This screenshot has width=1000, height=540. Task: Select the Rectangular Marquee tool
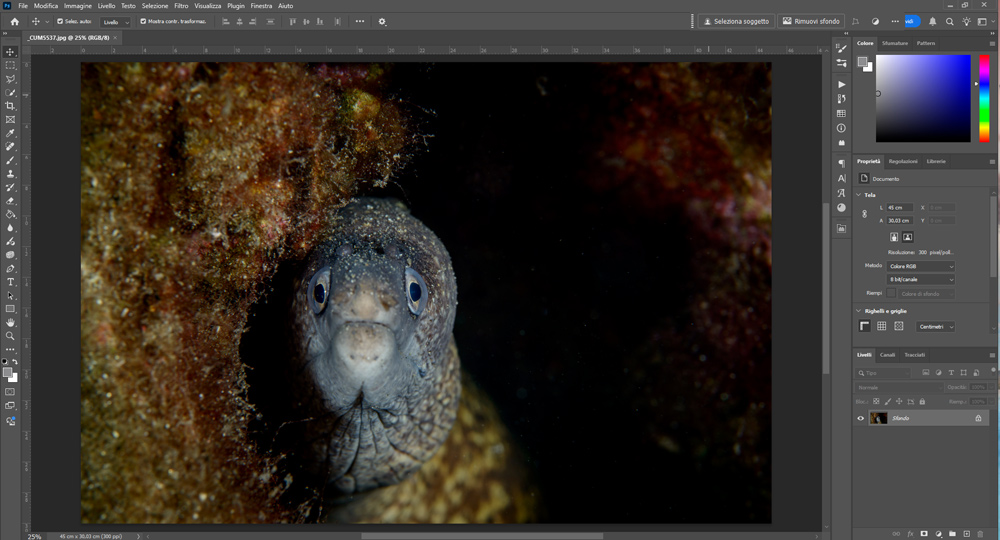10,65
